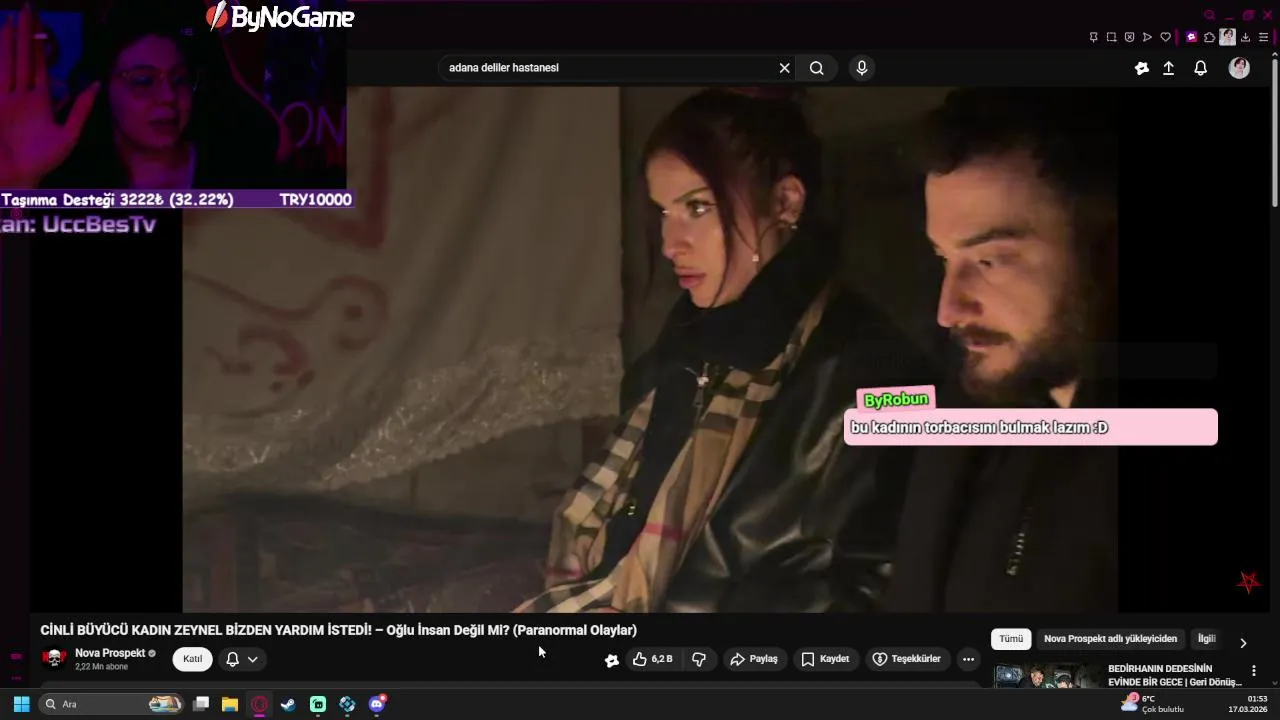
Task: Open File Explorer from taskbar
Action: tap(230, 704)
